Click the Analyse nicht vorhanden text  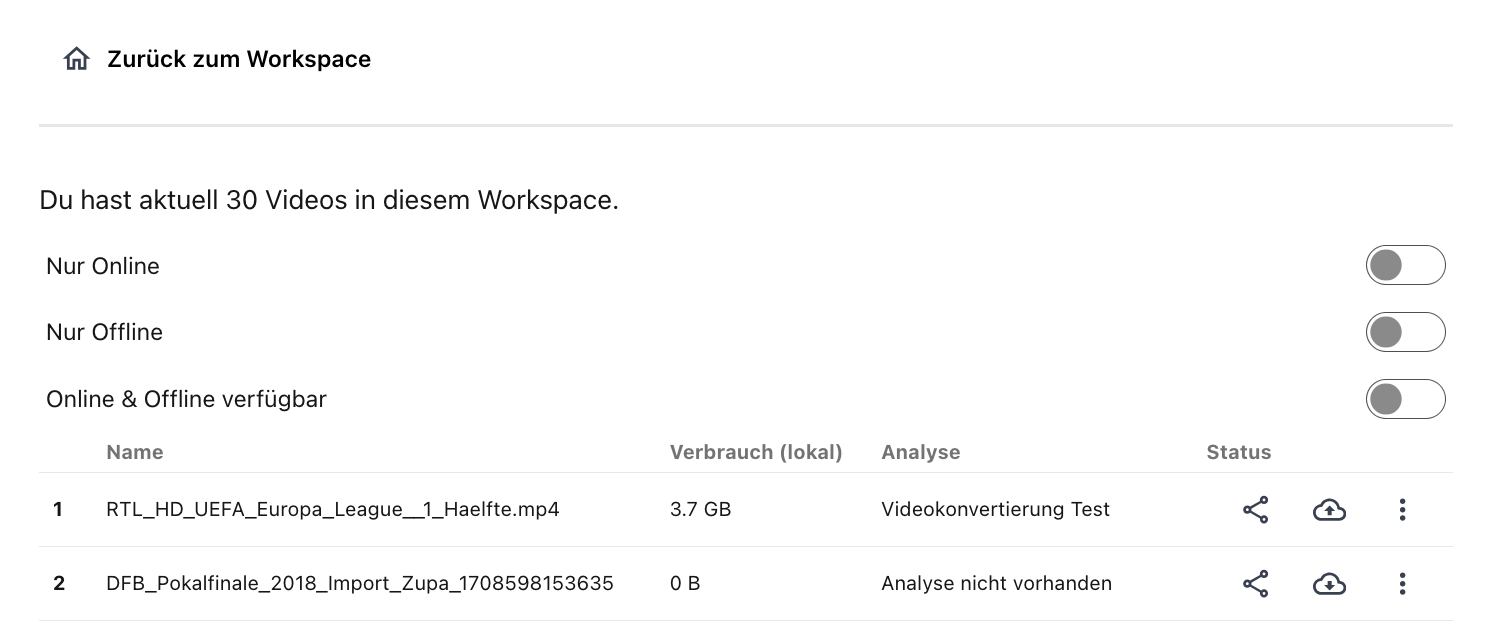(x=996, y=584)
